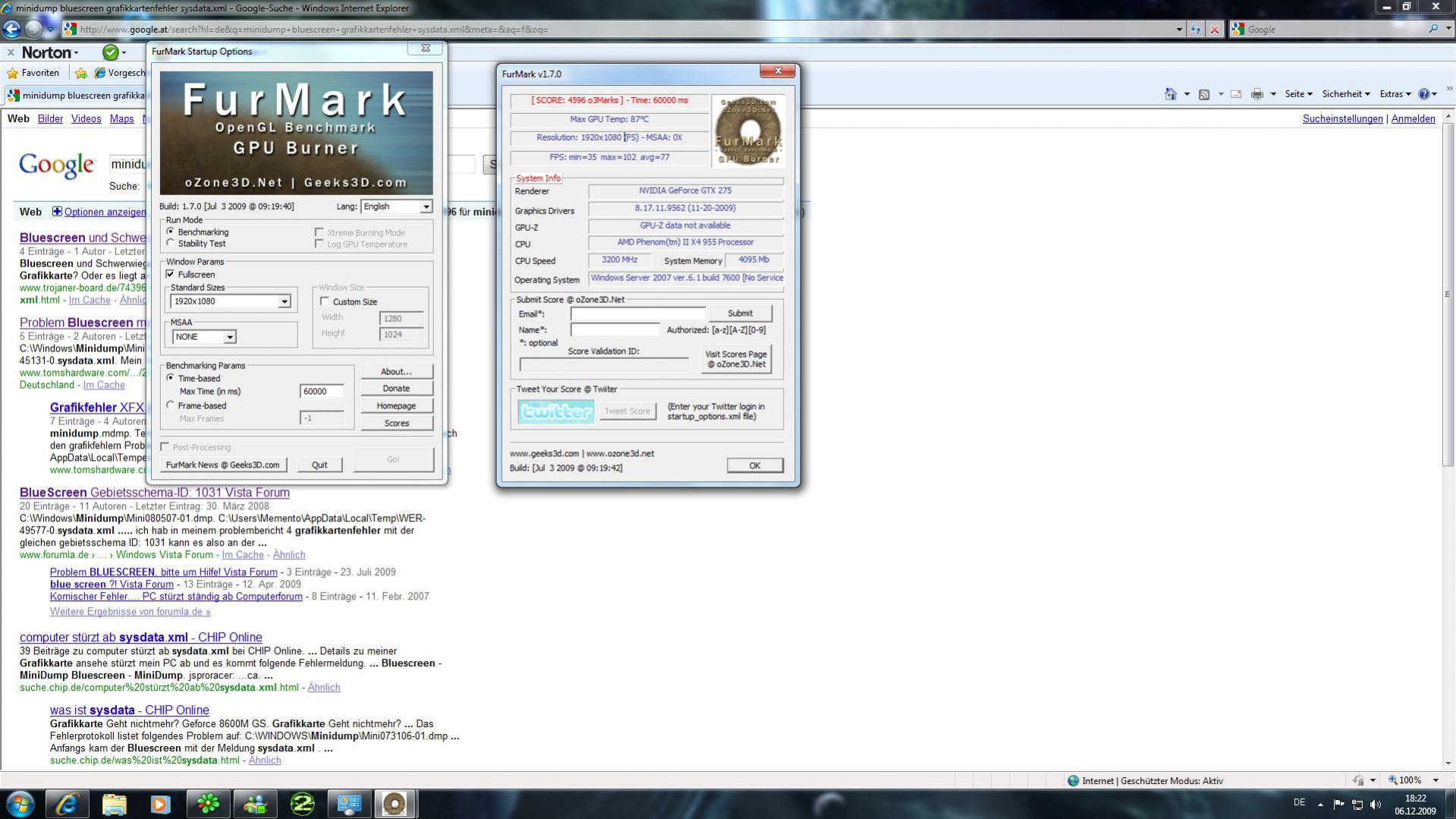Click the refresh icon beside the address bar
The height and width of the screenshot is (819, 1456).
[1196, 30]
